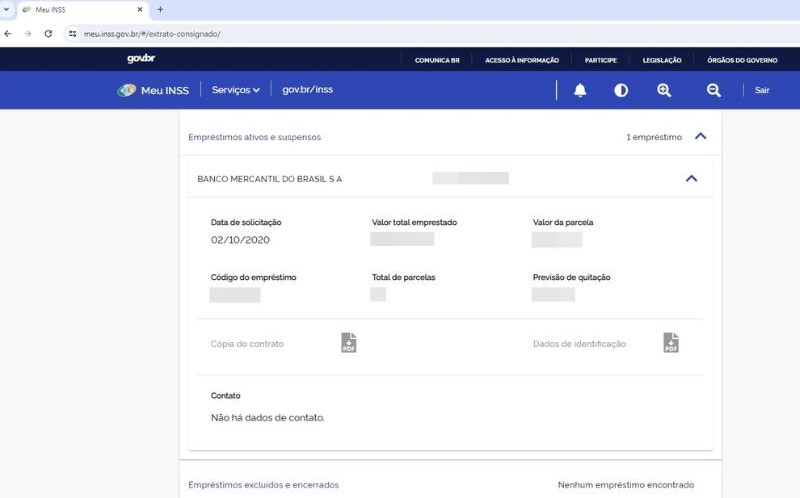The image size is (800, 498).
Task: Open ÓRGÃOS DO GOVERNO menu item
Action: pos(742,60)
